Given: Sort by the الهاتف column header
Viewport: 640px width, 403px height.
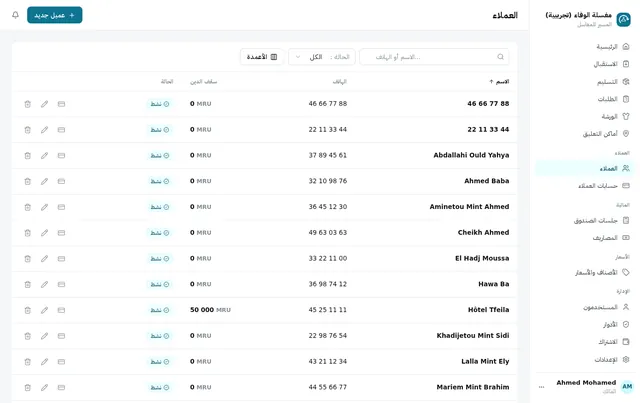Looking at the screenshot, I should (x=340, y=82).
